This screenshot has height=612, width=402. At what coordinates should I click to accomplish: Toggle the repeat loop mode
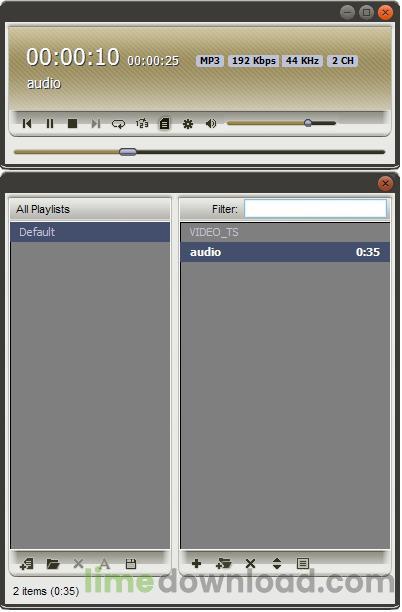[118, 124]
